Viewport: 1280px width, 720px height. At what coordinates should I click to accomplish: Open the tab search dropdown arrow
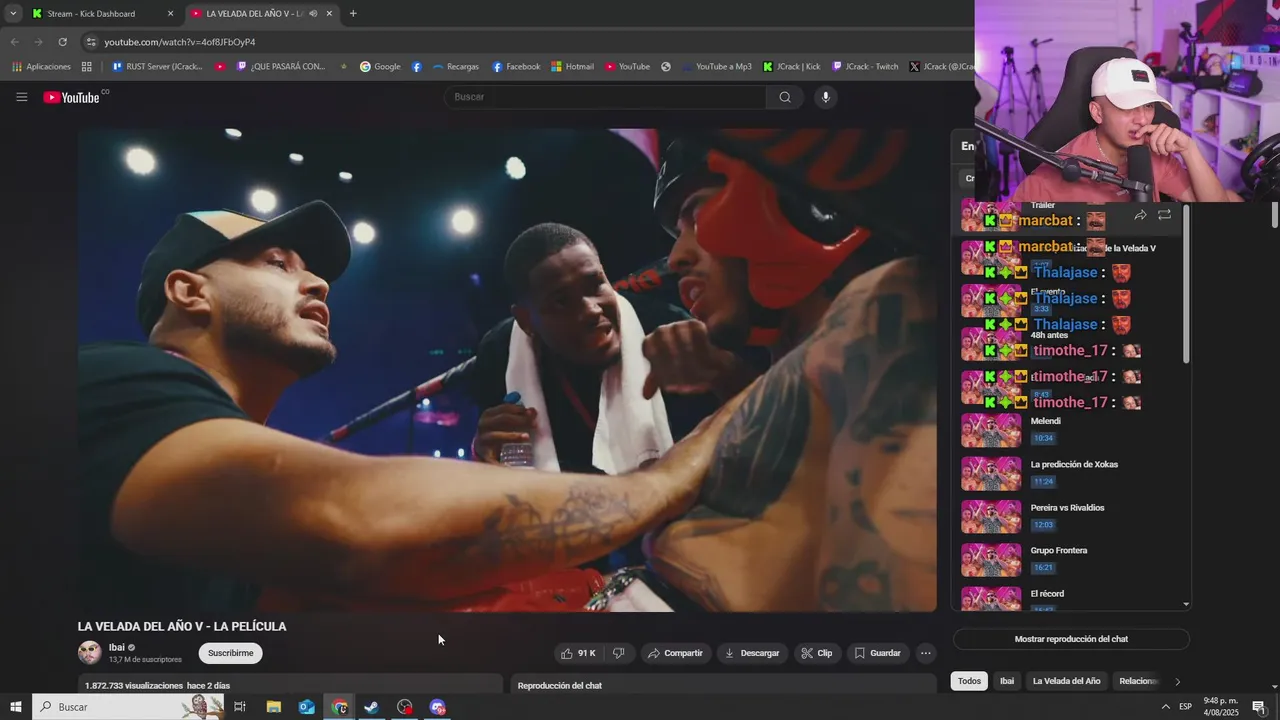pyautogui.click(x=13, y=14)
